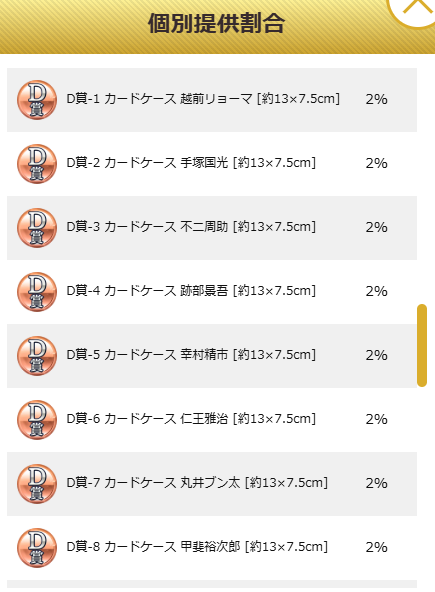Click the D賞 badge icon for 幸村精市
This screenshot has width=435, height=592.
[x=37, y=356]
